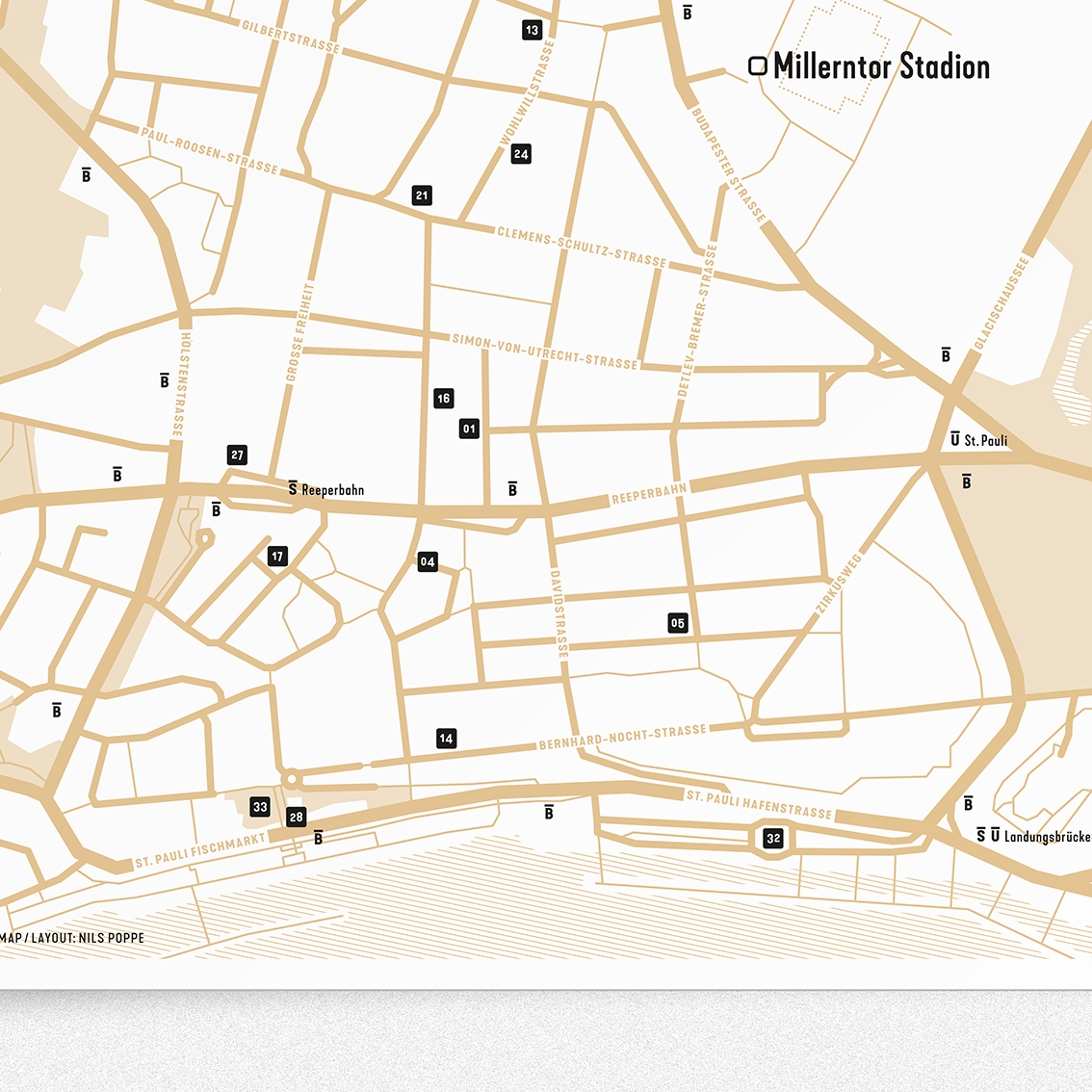Select location marker 24 on Wohlwillstrasse

pos(521,154)
